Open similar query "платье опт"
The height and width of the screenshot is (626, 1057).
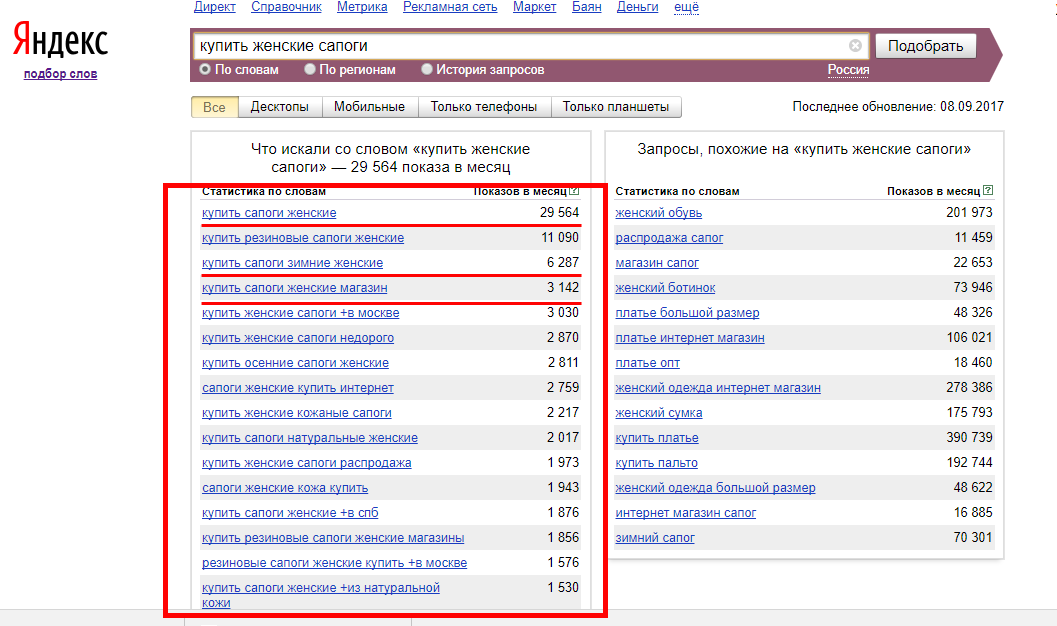coord(648,363)
